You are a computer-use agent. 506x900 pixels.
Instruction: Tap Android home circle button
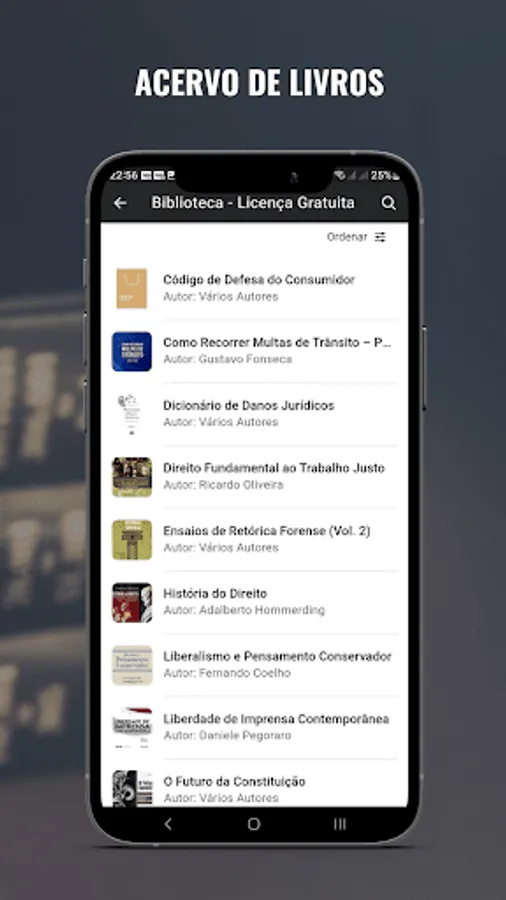tap(254, 824)
